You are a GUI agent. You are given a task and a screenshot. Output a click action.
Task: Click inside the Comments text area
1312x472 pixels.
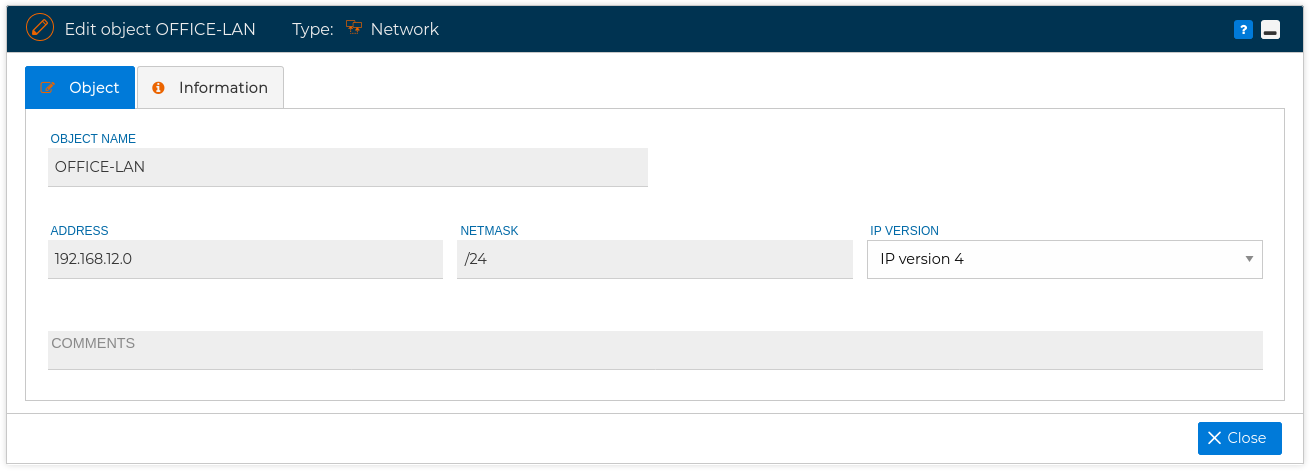click(x=655, y=350)
